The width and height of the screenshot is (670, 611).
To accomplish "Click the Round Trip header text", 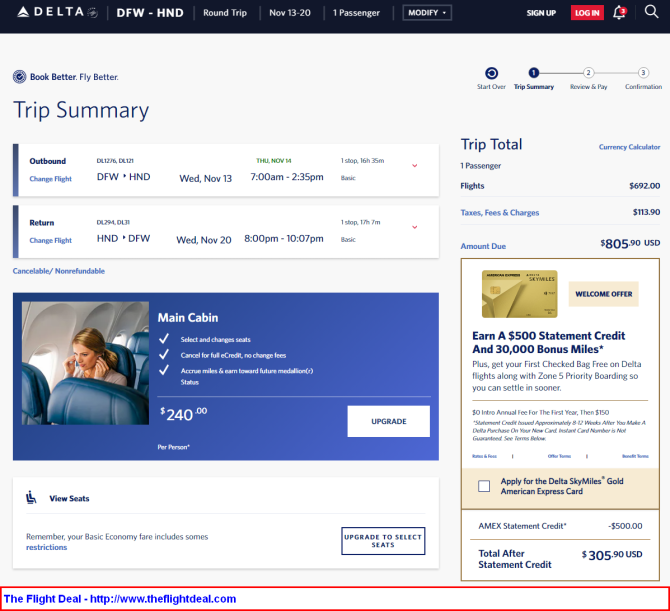I will (225, 13).
